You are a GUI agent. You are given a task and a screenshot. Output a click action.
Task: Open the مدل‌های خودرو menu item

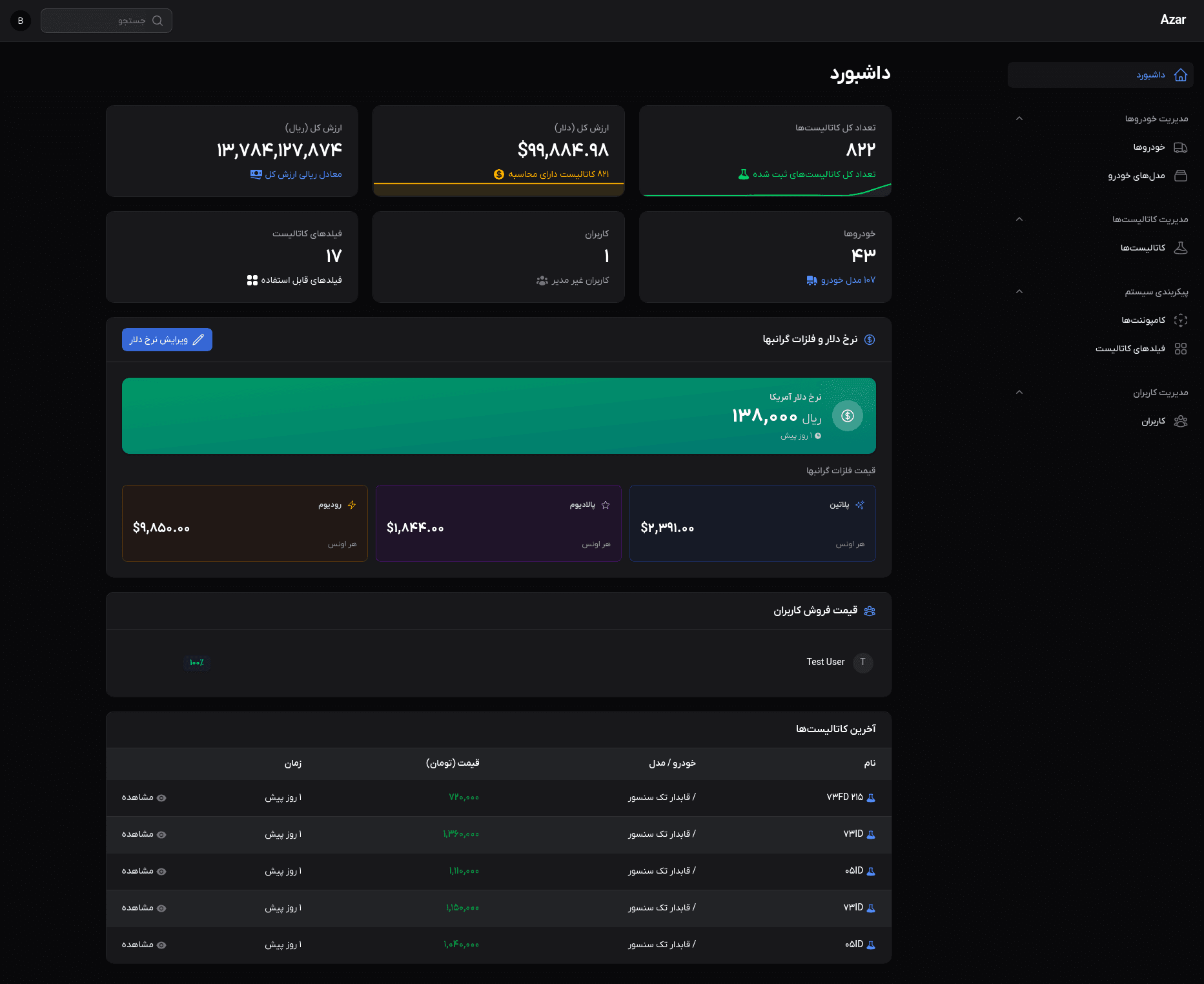(1136, 176)
